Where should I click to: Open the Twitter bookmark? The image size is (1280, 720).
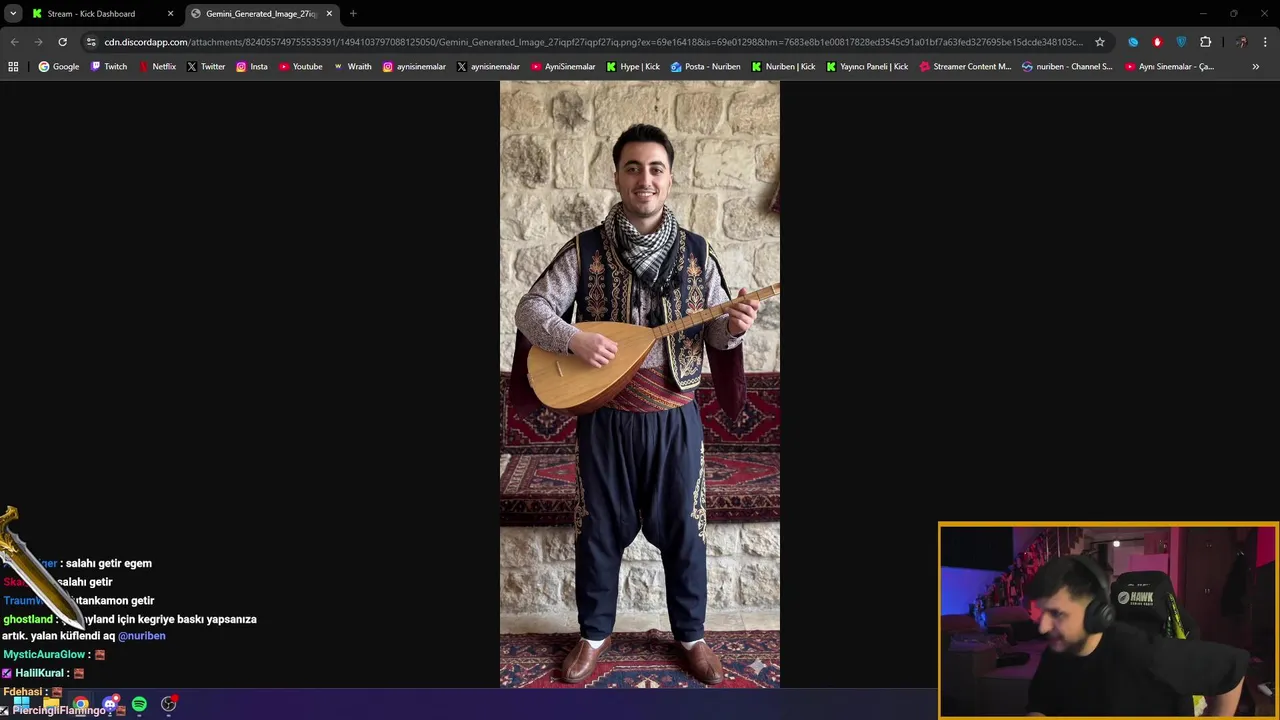[206, 67]
